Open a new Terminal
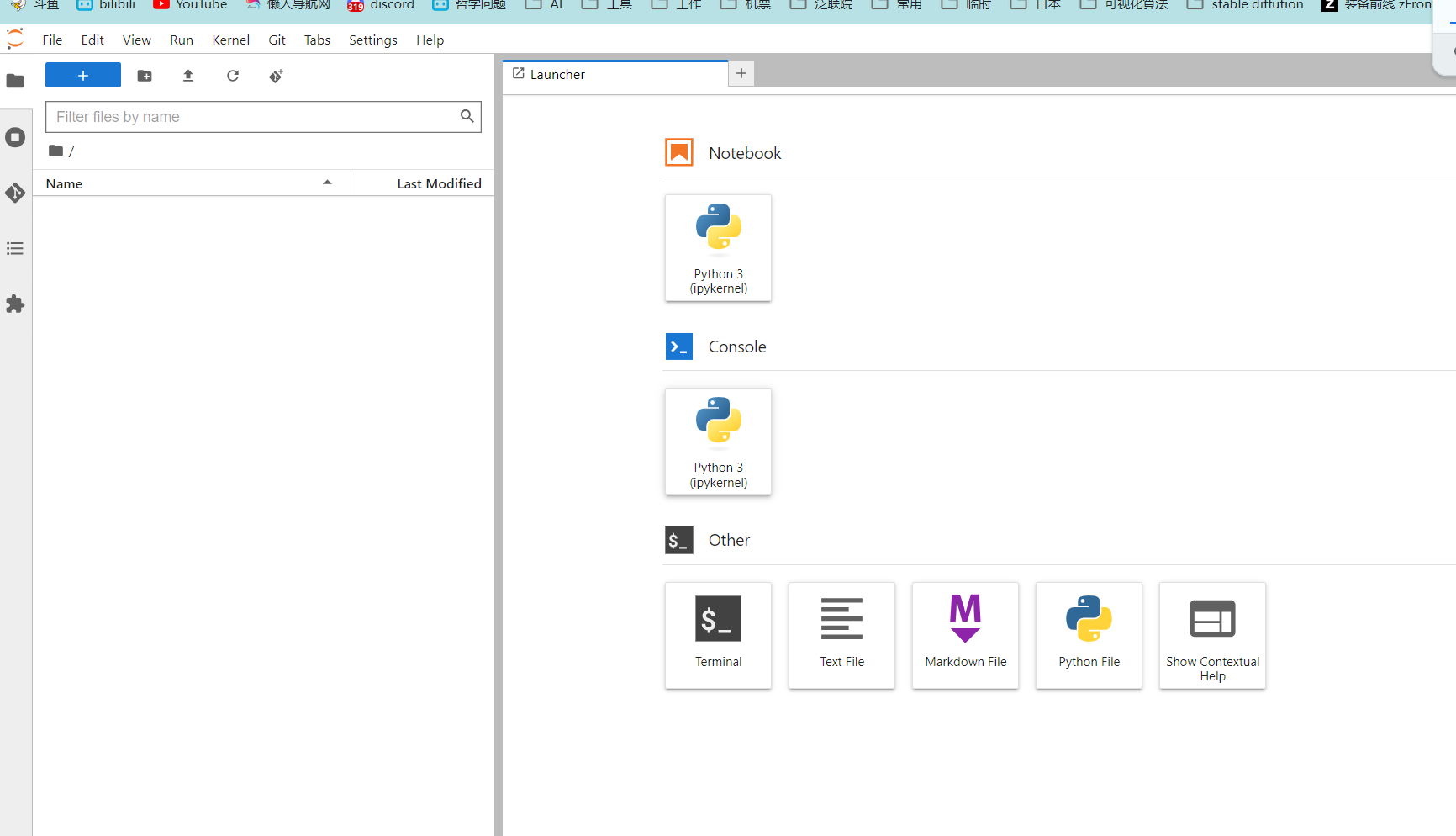1456x836 pixels. pyautogui.click(x=718, y=636)
